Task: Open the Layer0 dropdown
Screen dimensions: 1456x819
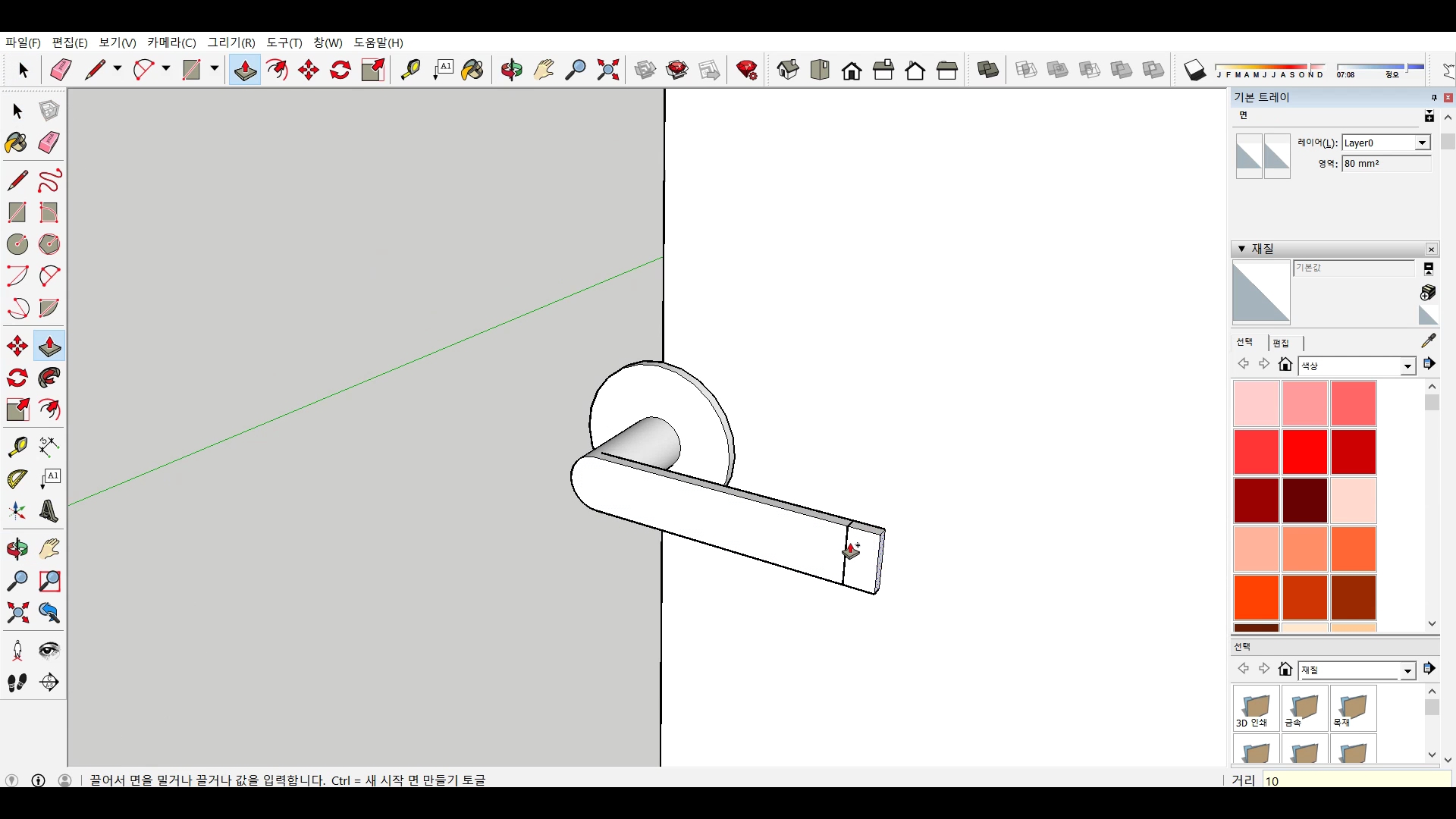Action: tap(1422, 143)
